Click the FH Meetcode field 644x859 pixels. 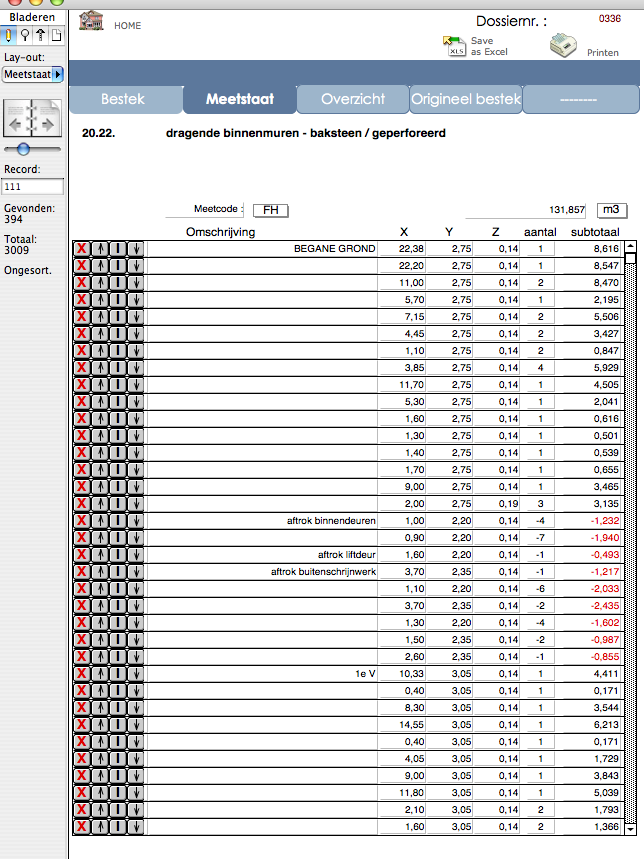tap(270, 210)
